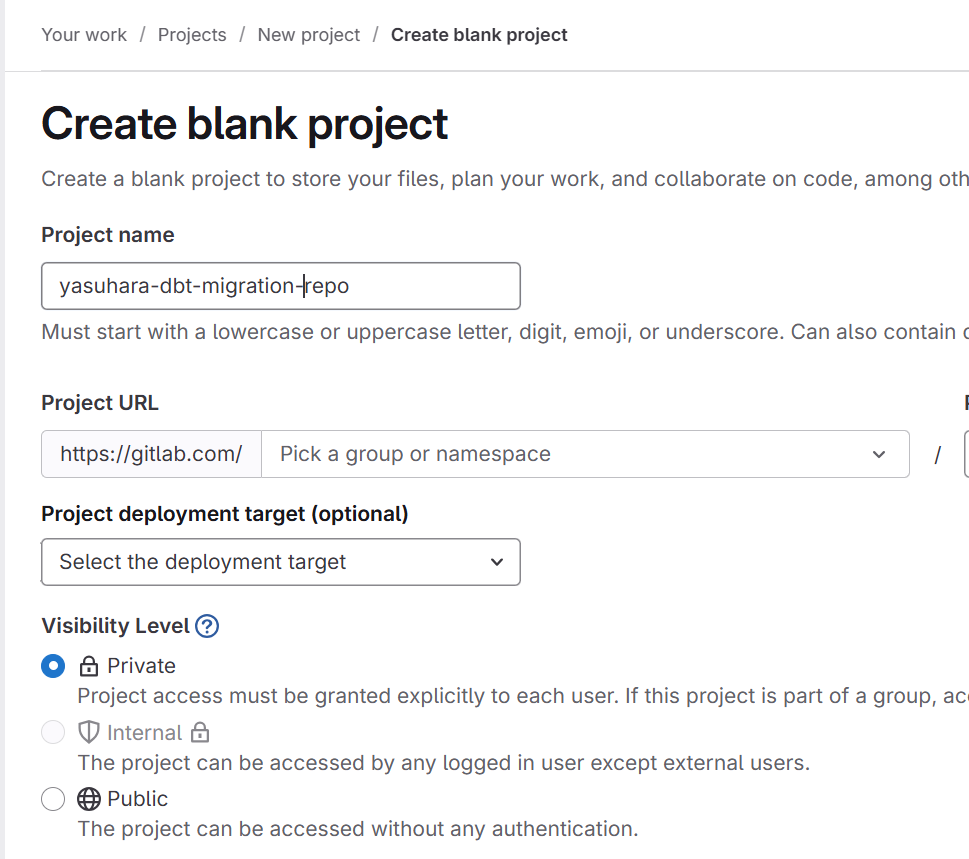Click the 'Project deployment target (optional)' label

(225, 514)
